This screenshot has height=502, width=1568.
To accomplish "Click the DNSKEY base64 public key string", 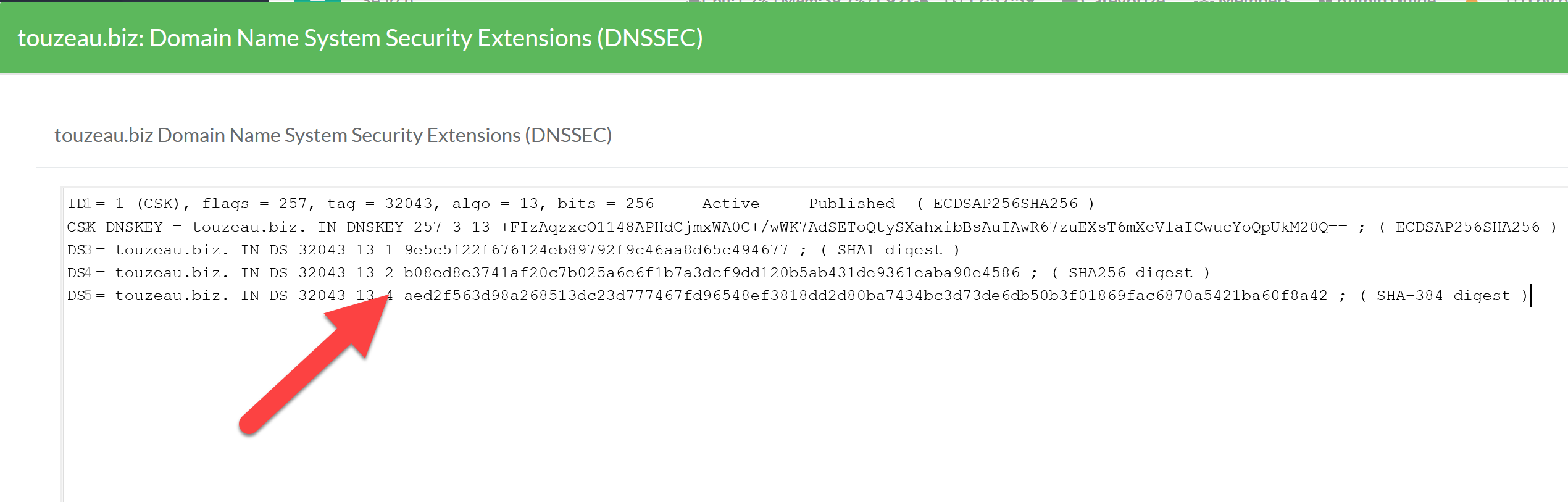I will tap(924, 227).
